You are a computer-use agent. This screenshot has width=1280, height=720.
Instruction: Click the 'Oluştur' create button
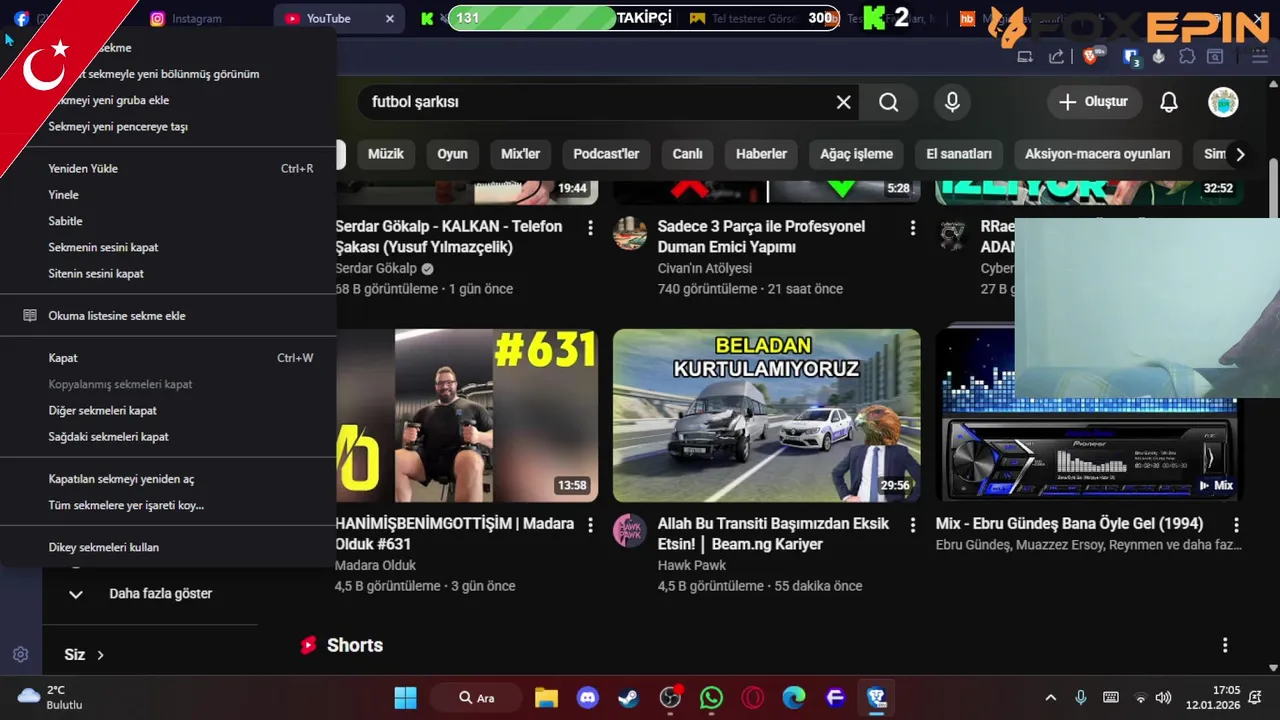tap(1094, 102)
